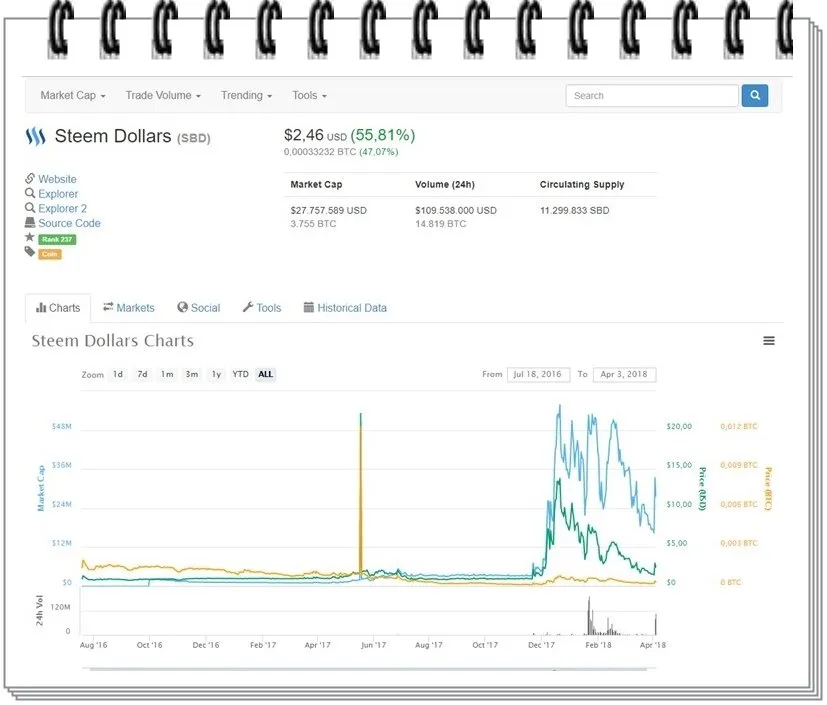Expand the Trending dropdown menu
827x705 pixels.
246,95
